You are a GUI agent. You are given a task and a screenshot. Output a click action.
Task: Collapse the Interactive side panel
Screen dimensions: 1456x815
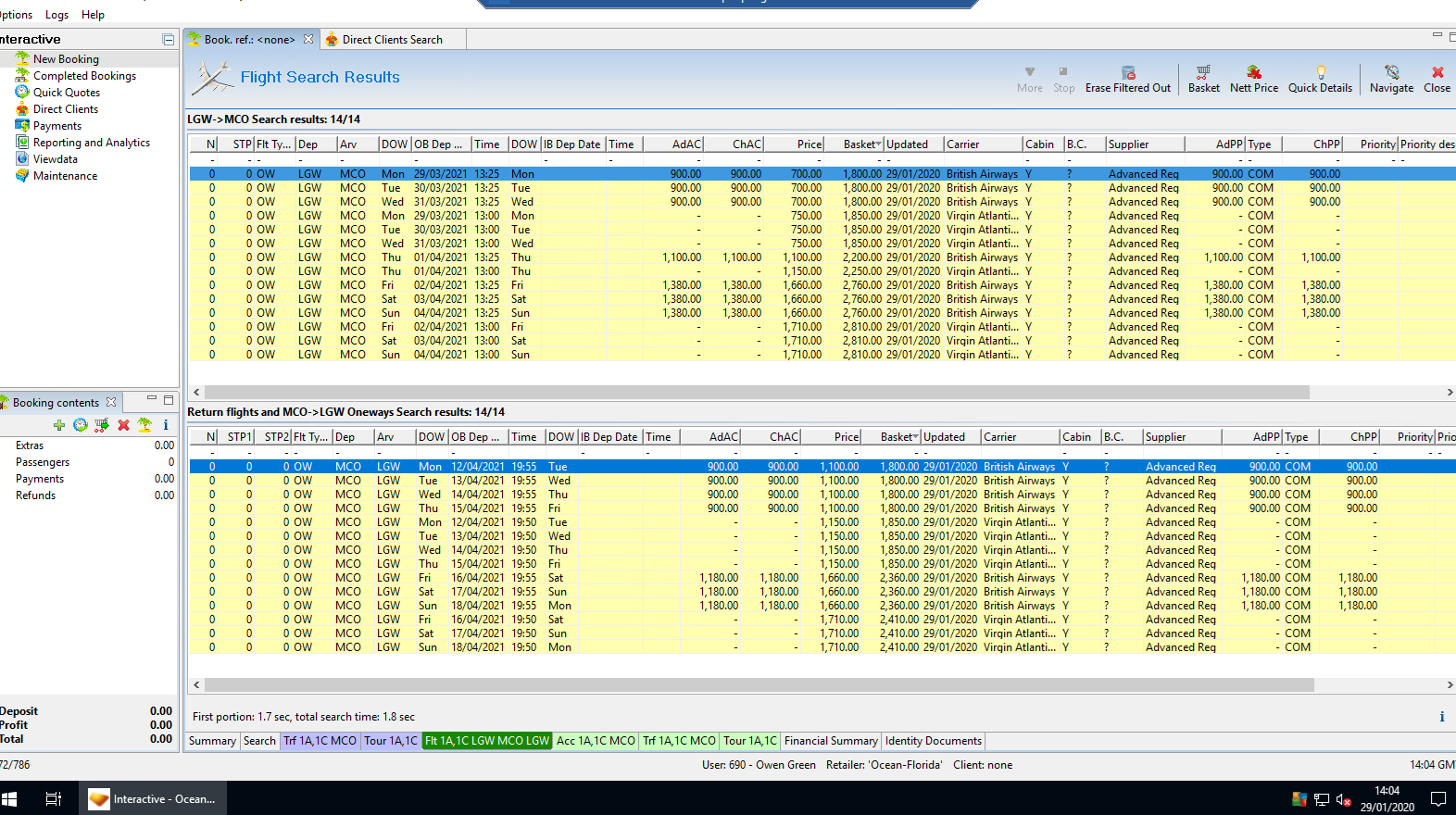click(x=168, y=40)
